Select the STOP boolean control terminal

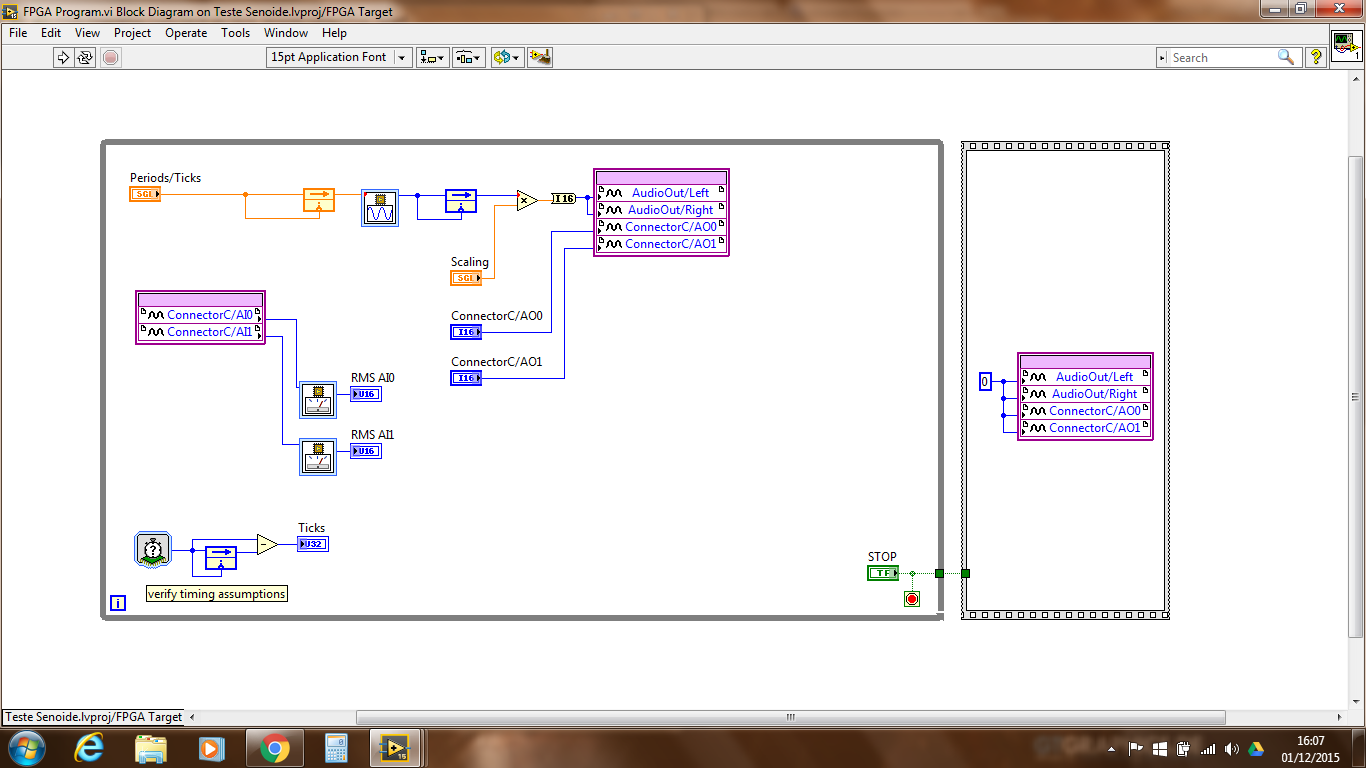click(x=883, y=573)
